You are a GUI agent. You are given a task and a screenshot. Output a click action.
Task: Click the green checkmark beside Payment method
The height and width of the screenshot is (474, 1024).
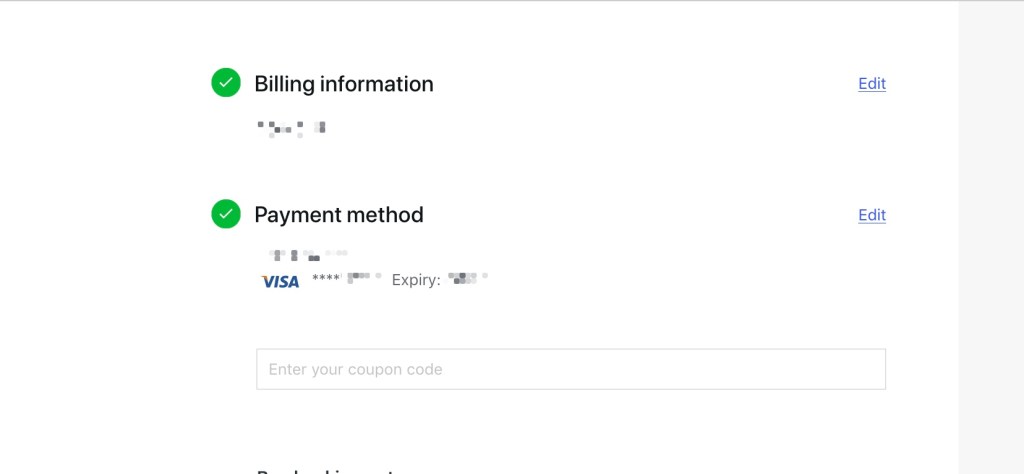(x=226, y=214)
